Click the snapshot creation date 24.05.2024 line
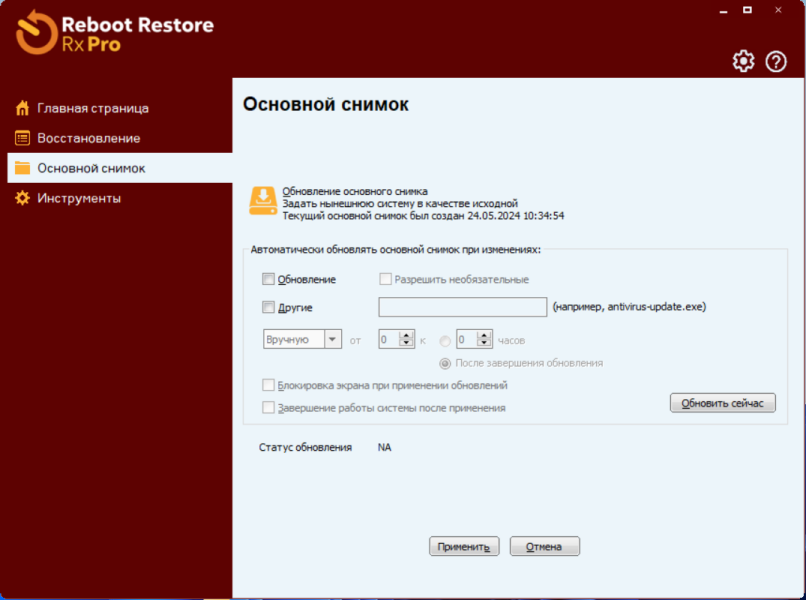The height and width of the screenshot is (600, 806). tap(423, 216)
